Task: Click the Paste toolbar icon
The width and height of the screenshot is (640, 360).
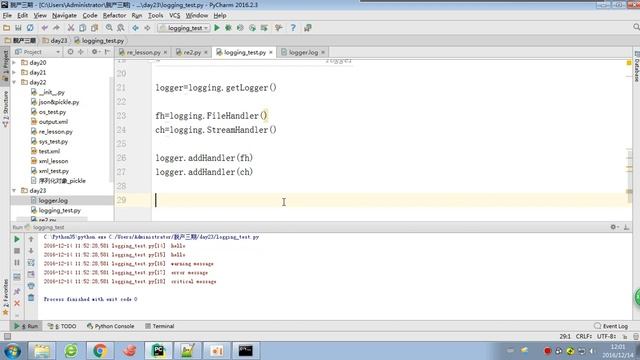Action: [94, 28]
